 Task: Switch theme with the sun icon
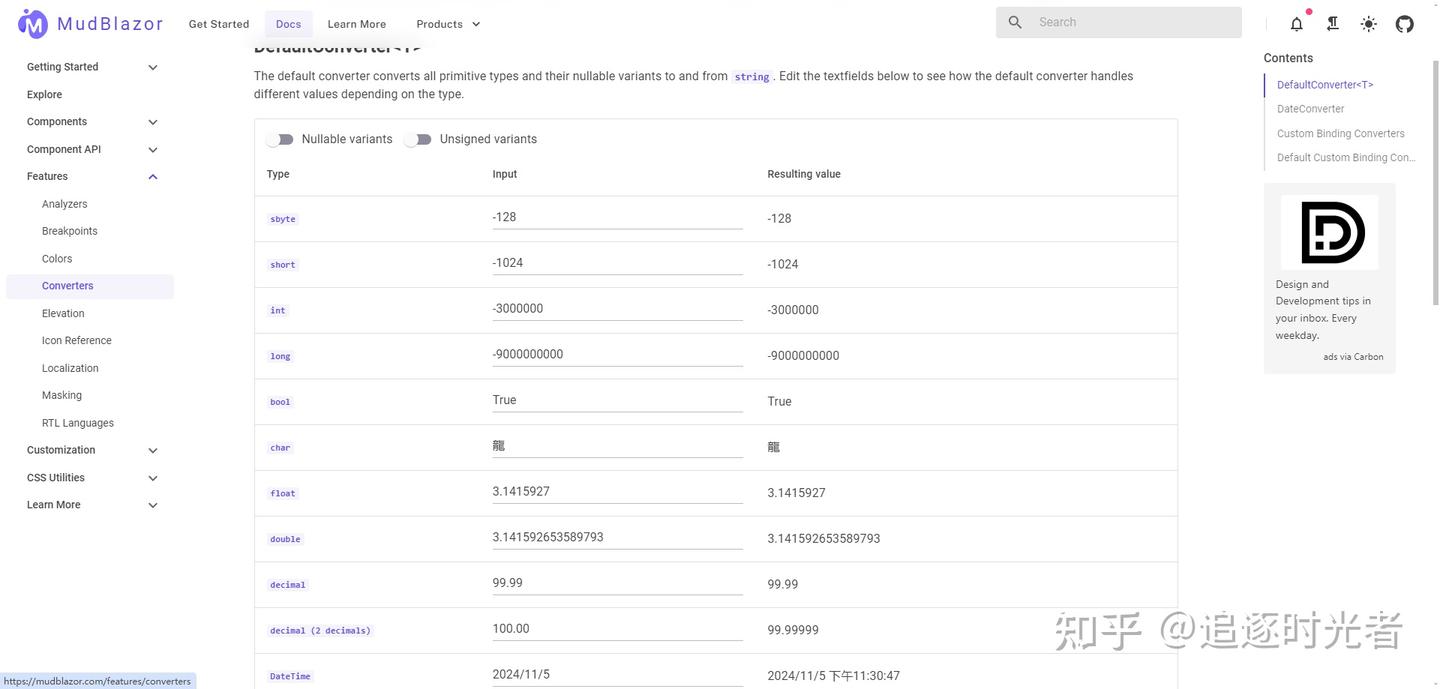tap(1369, 24)
